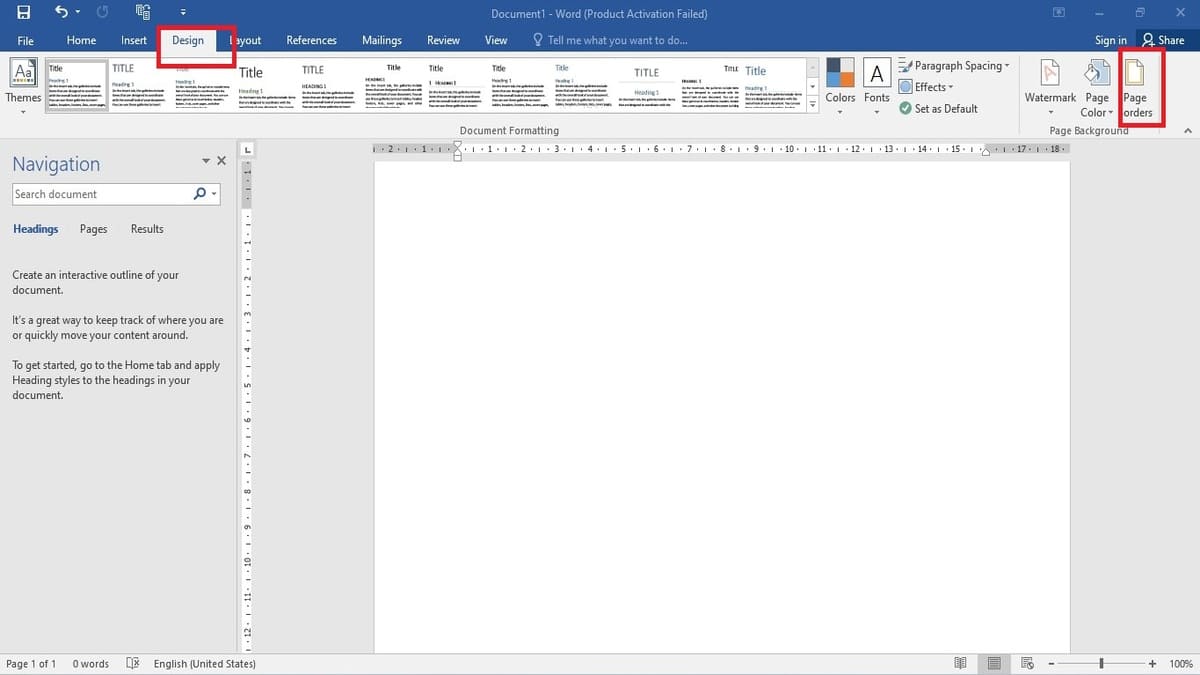Open the References tab
The image size is (1200, 675).
coord(311,41)
